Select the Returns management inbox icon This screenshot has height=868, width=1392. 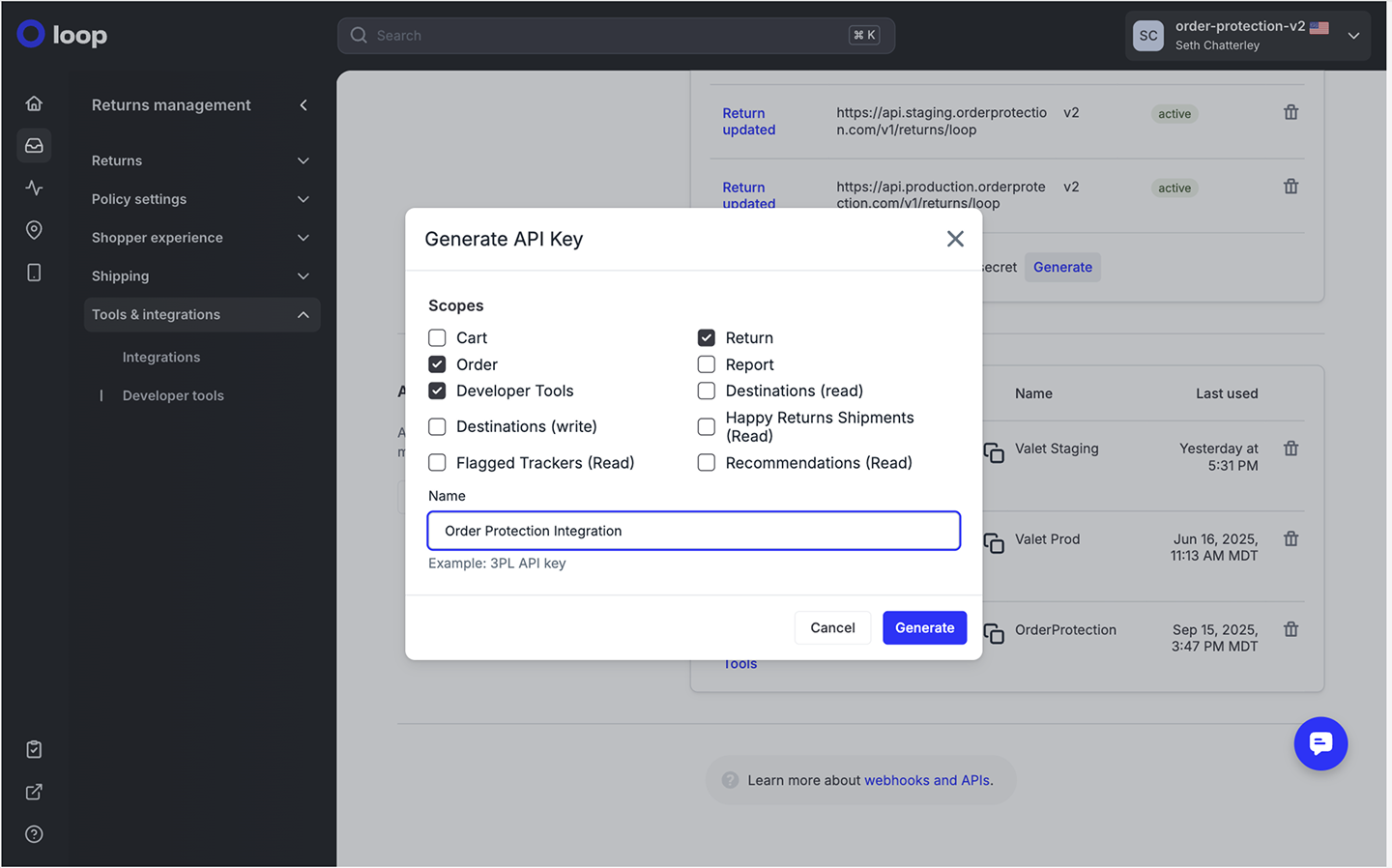point(34,145)
